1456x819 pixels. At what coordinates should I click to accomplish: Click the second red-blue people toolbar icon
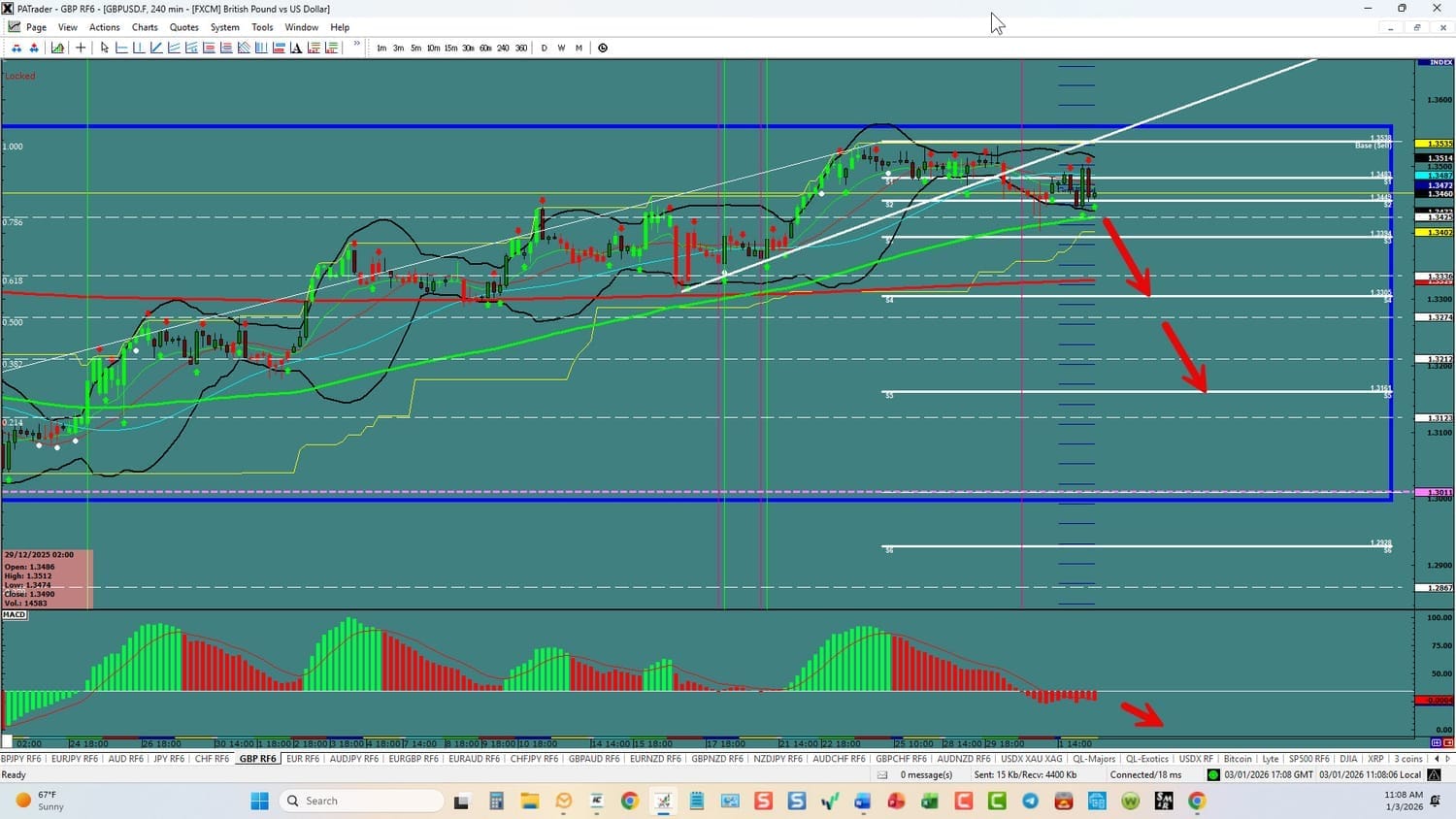pos(34,48)
